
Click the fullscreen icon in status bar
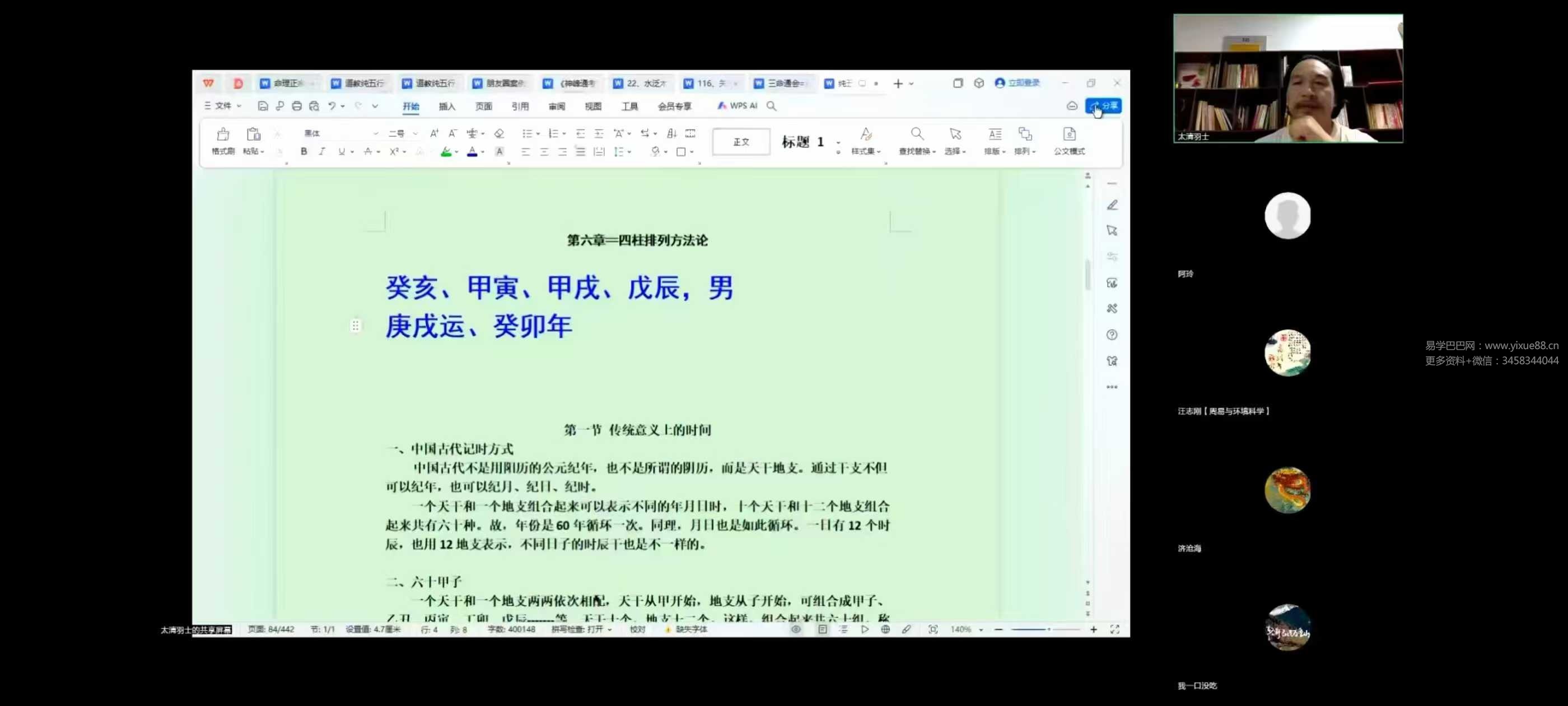[x=1114, y=629]
